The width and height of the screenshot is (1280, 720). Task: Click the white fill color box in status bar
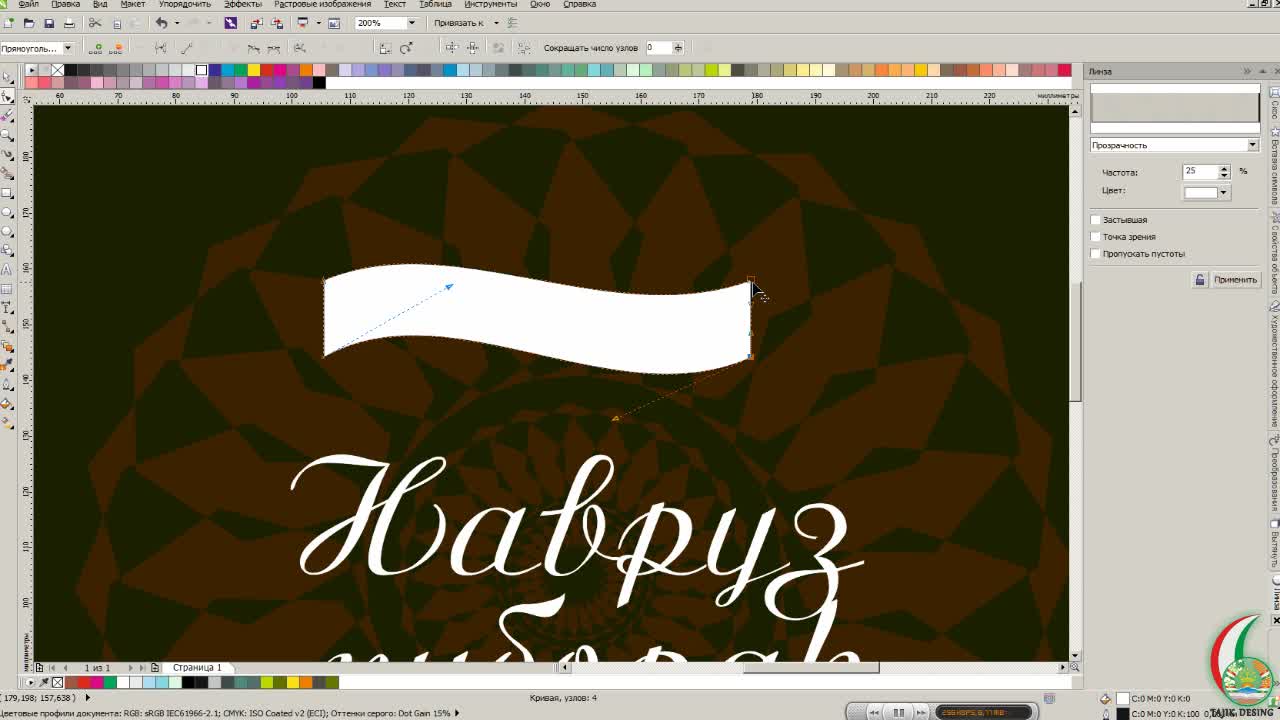[1122, 698]
